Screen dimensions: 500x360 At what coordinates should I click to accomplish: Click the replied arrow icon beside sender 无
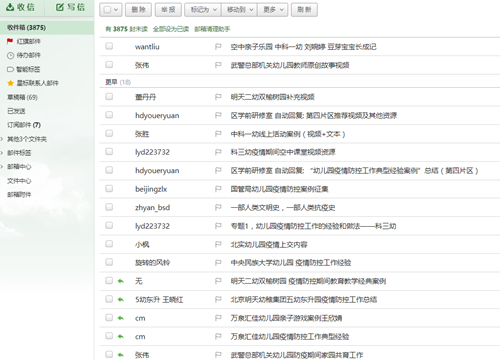point(121,281)
